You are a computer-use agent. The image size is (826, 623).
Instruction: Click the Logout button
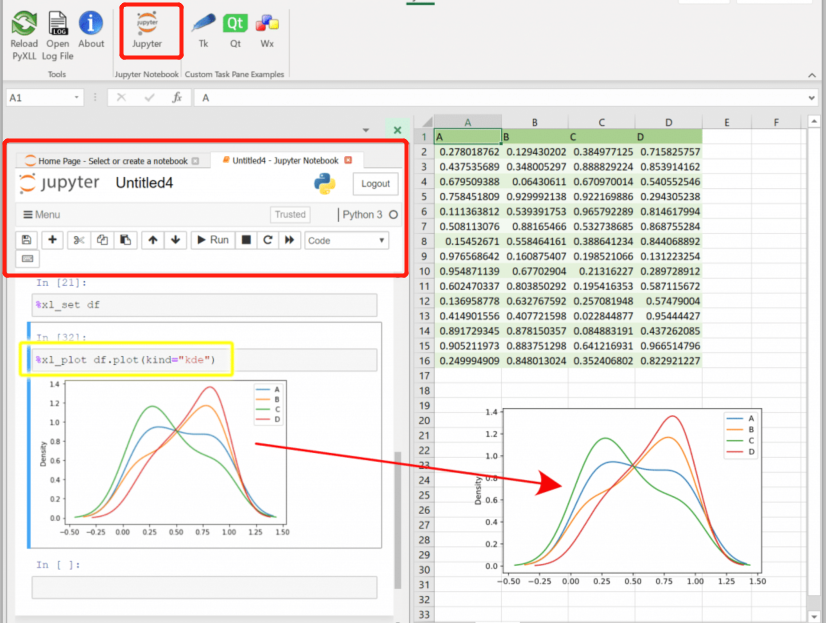(375, 184)
